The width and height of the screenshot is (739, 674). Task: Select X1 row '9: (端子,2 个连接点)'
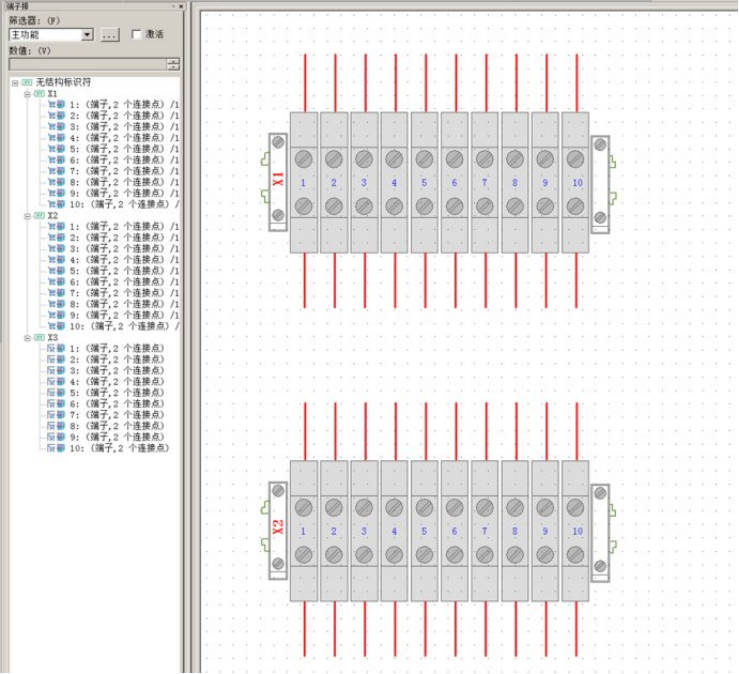124,193
